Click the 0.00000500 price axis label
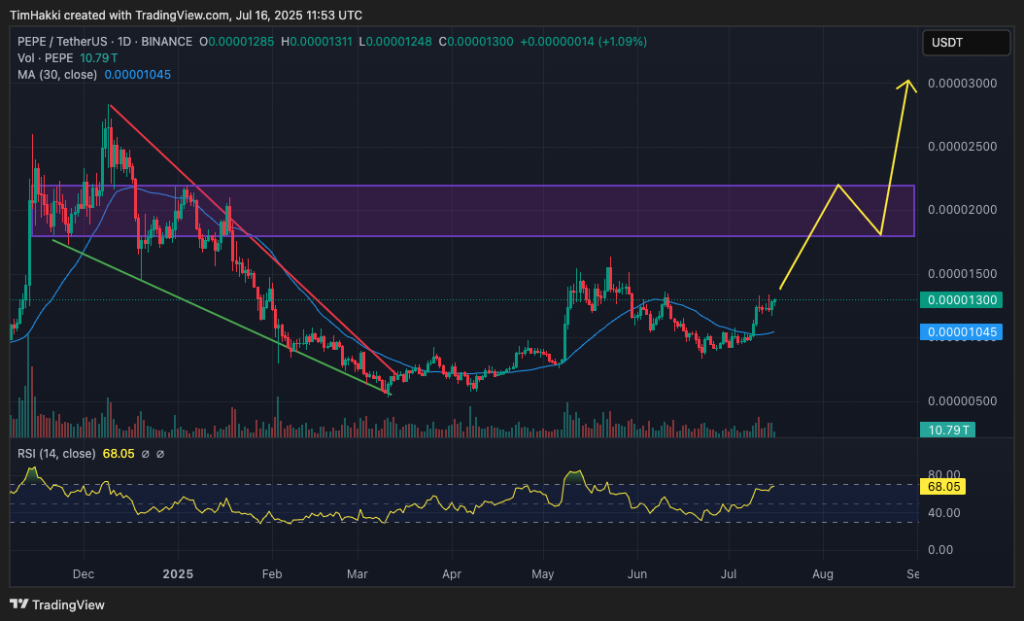 click(x=962, y=401)
